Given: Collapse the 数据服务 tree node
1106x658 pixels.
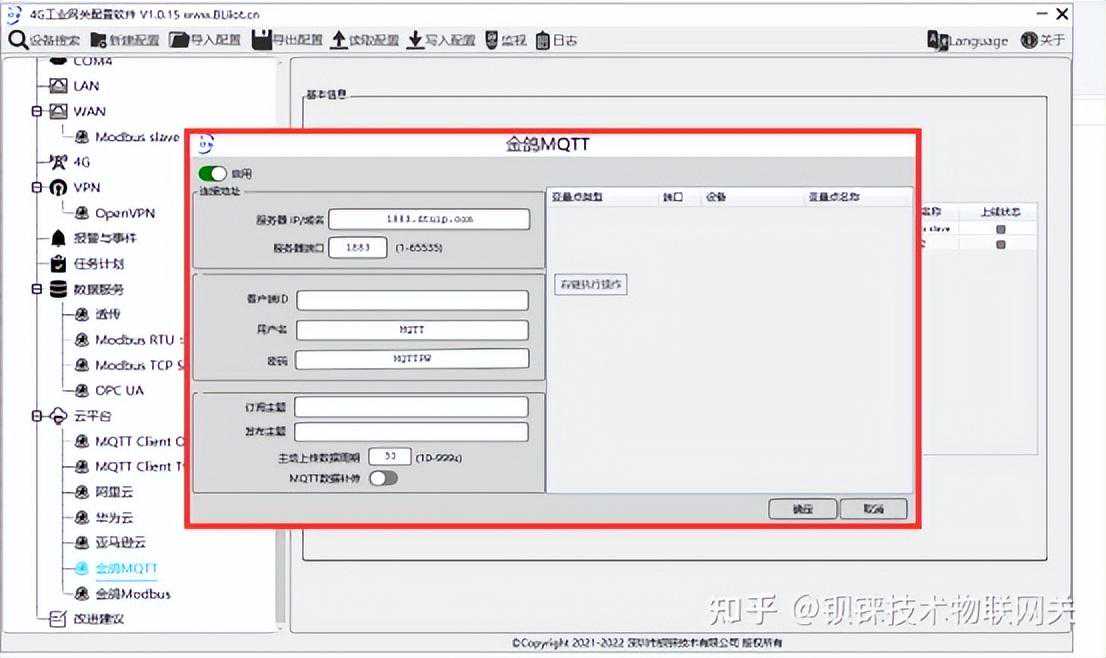Looking at the screenshot, I should coord(37,289).
